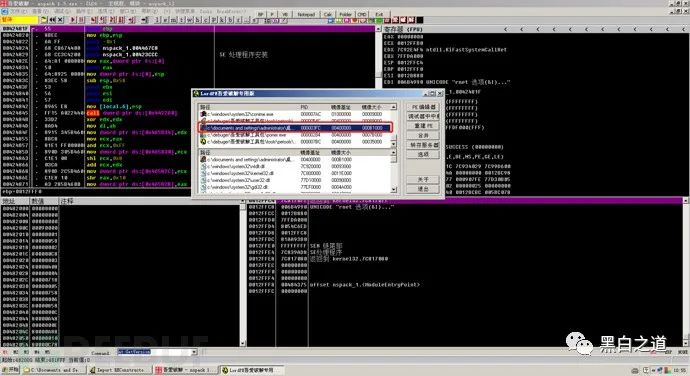
Task: Open the breakpoints 'b' window button
Action: (x=231, y=20)
